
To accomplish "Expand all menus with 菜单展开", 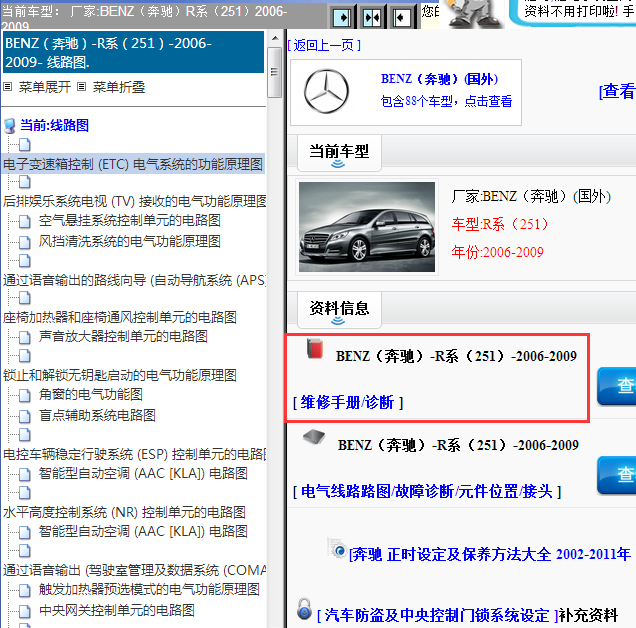I will [45, 87].
